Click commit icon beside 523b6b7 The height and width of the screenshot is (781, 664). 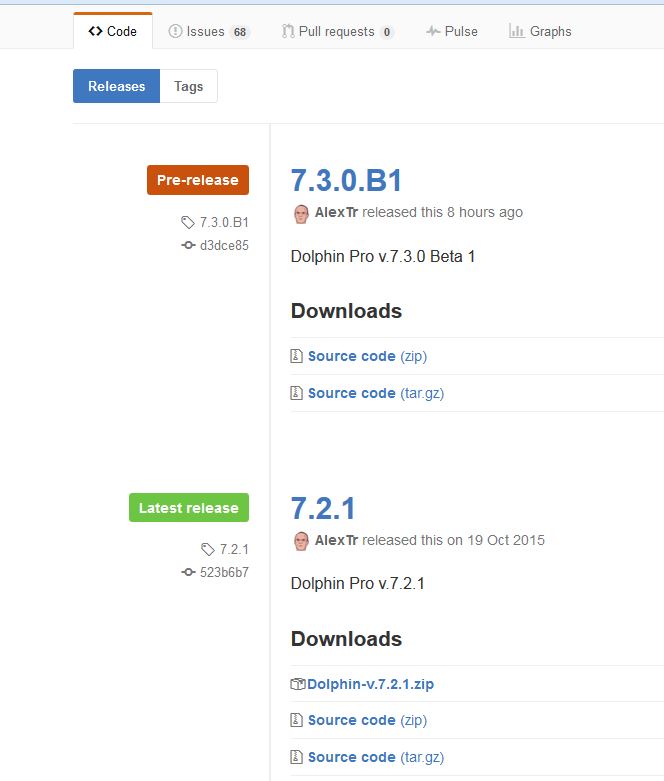(188, 573)
